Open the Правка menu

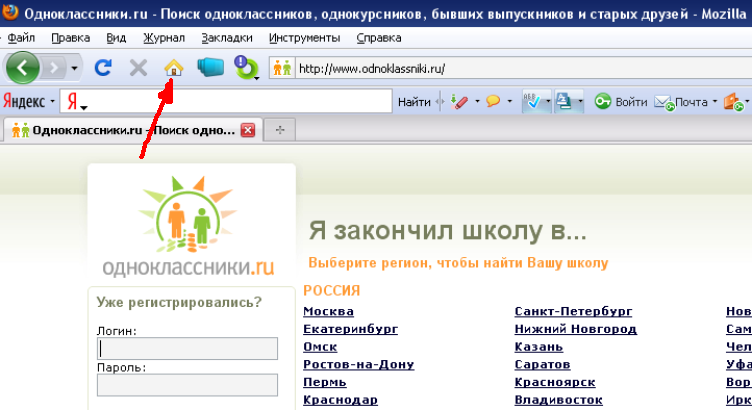[x=70, y=38]
